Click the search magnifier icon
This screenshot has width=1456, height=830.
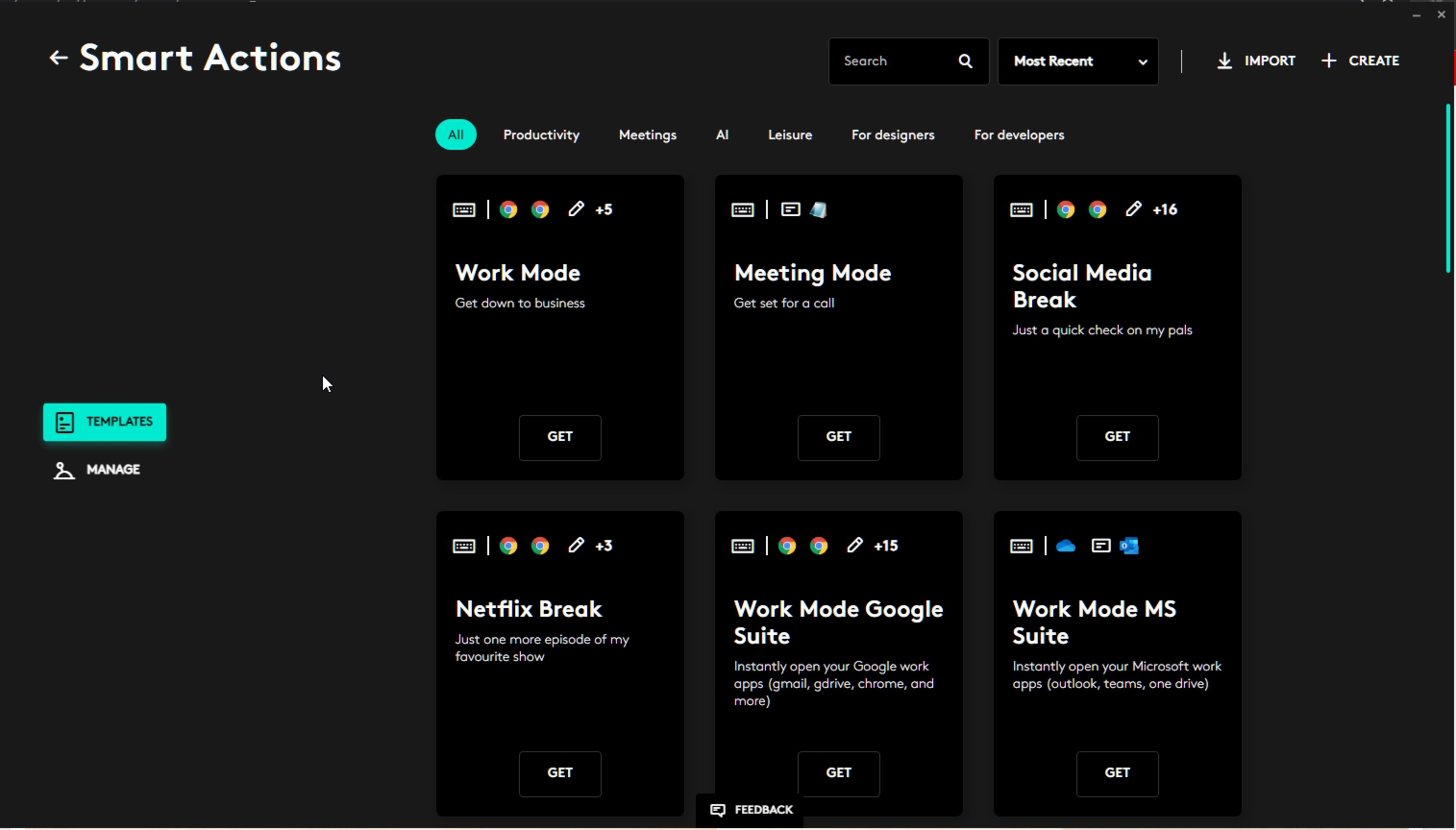tap(965, 61)
